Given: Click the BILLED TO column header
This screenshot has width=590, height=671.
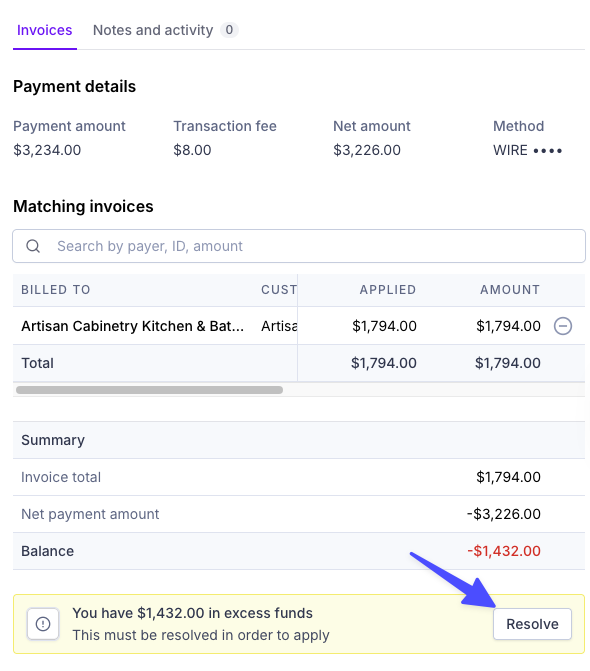Looking at the screenshot, I should [x=56, y=290].
